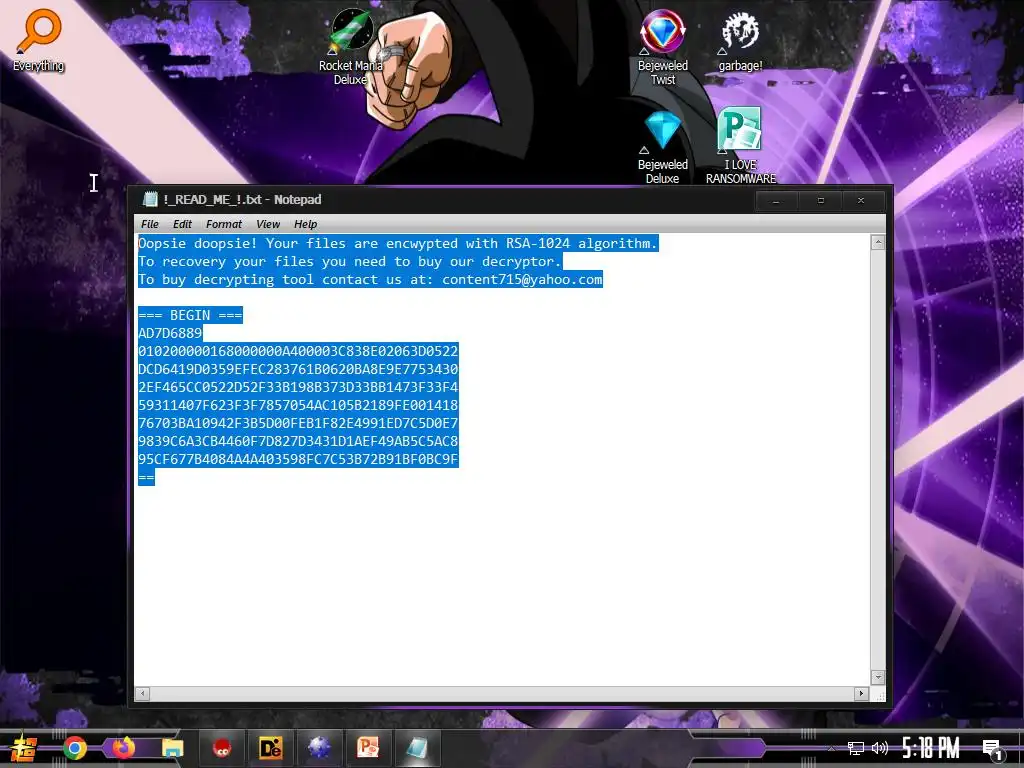The height and width of the screenshot is (768, 1024).
Task: Open the File menu in Notepad
Action: [x=150, y=224]
